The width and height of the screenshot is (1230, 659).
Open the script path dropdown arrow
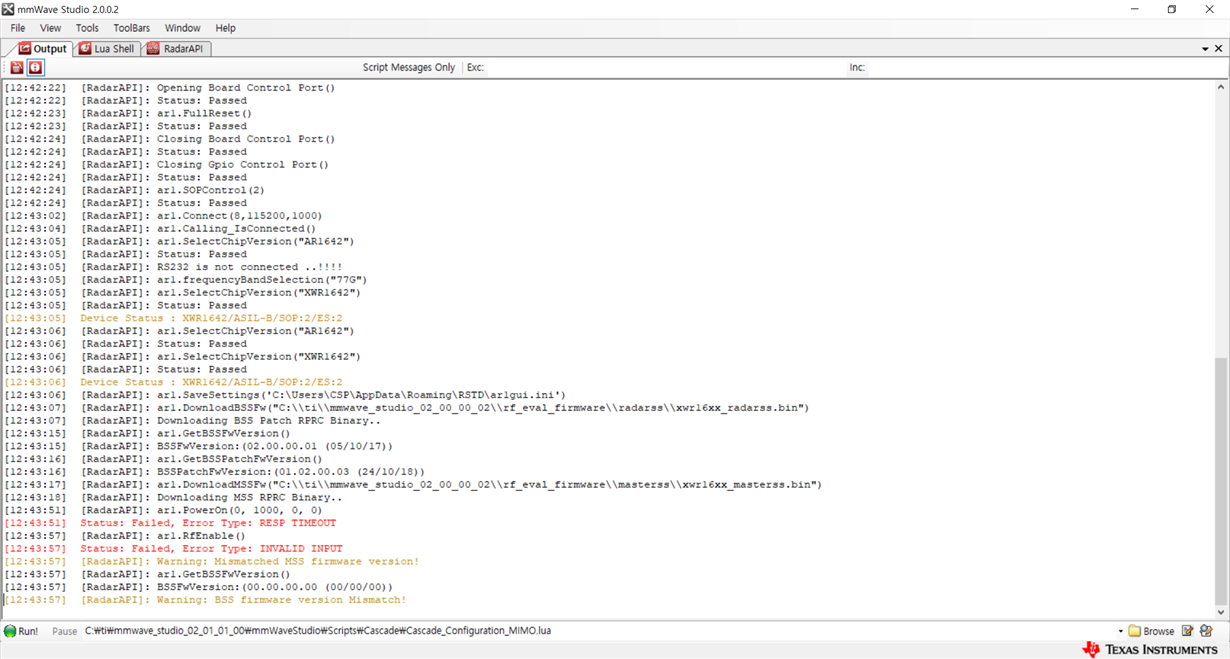pyautogui.click(x=1120, y=631)
